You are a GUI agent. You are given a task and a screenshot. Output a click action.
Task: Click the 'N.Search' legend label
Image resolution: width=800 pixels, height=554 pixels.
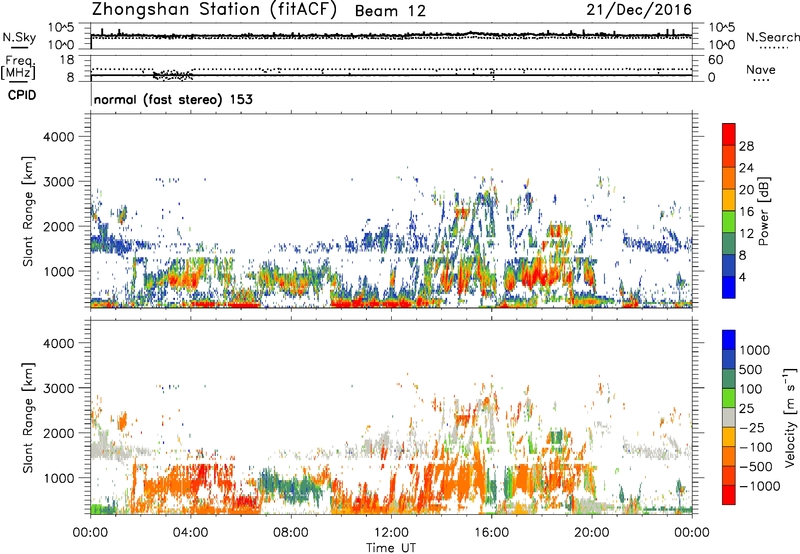(x=772, y=37)
